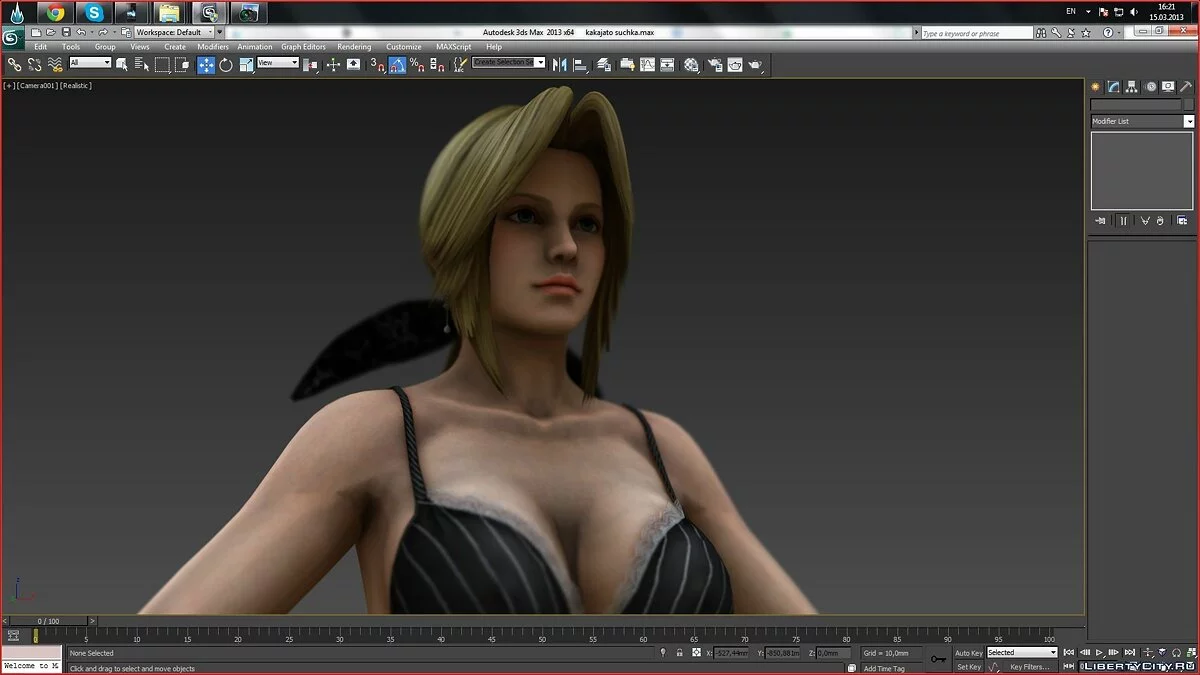Open the Graph Editors menu
Screen dimensions: 1200x675
(x=303, y=47)
